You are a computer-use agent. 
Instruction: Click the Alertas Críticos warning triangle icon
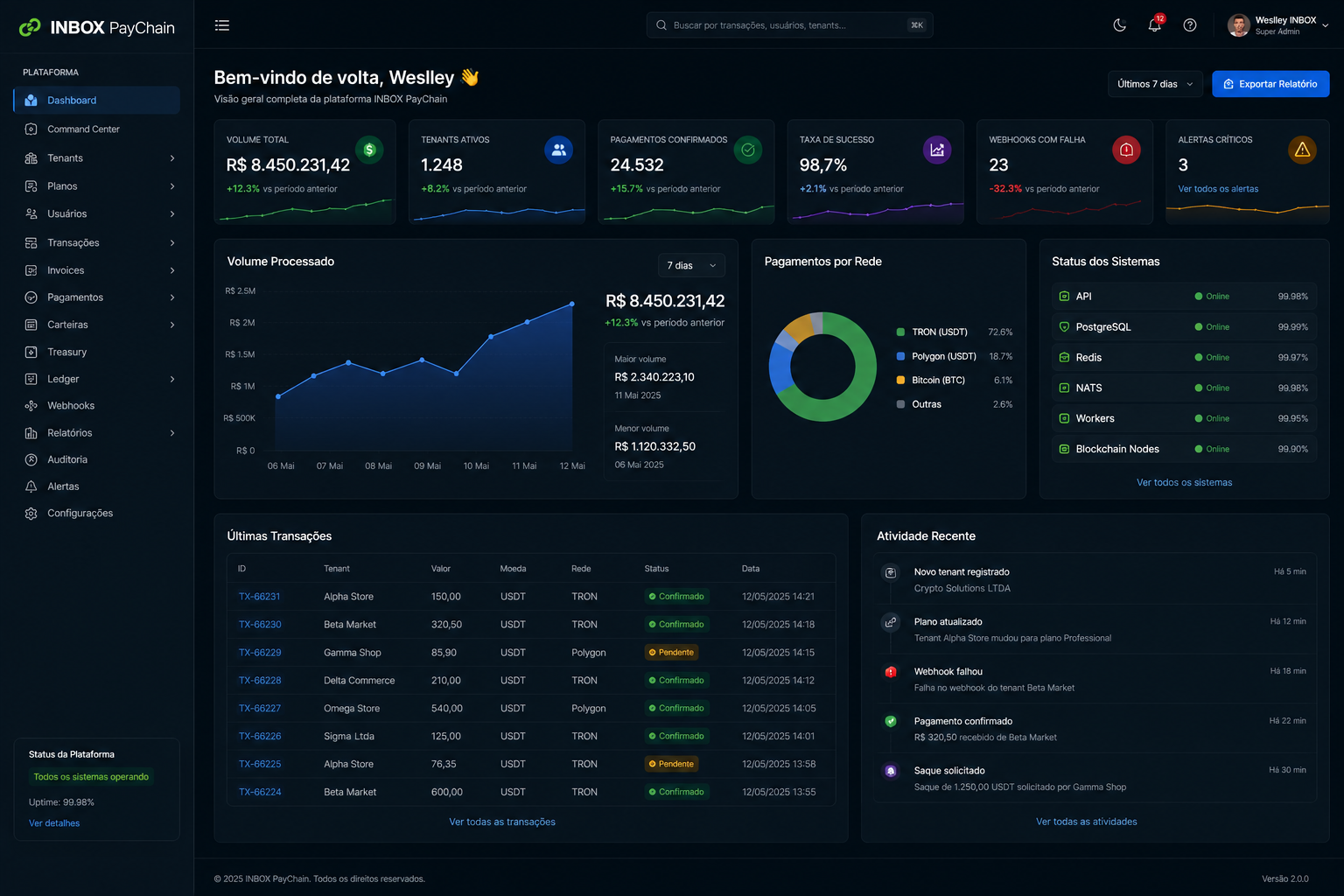1302,150
